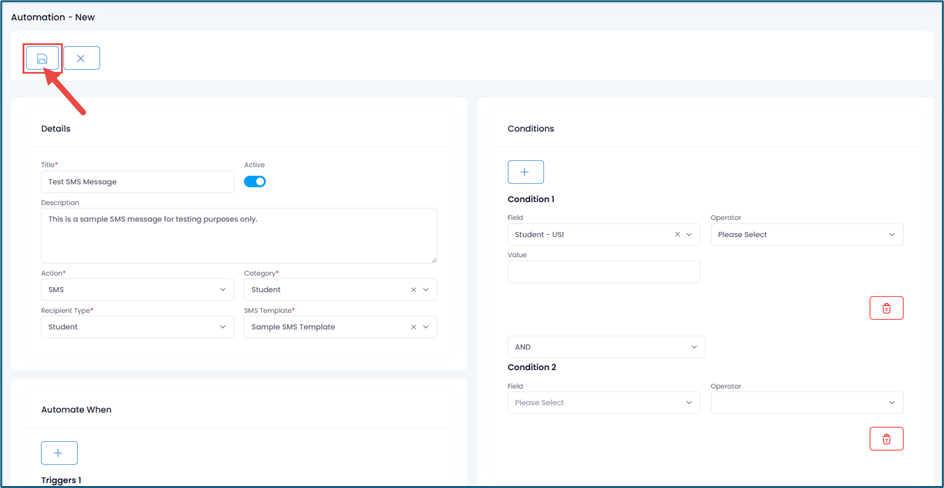Click the Cancel X icon beside Save
Image resolution: width=944 pixels, height=488 pixels.
[81, 59]
